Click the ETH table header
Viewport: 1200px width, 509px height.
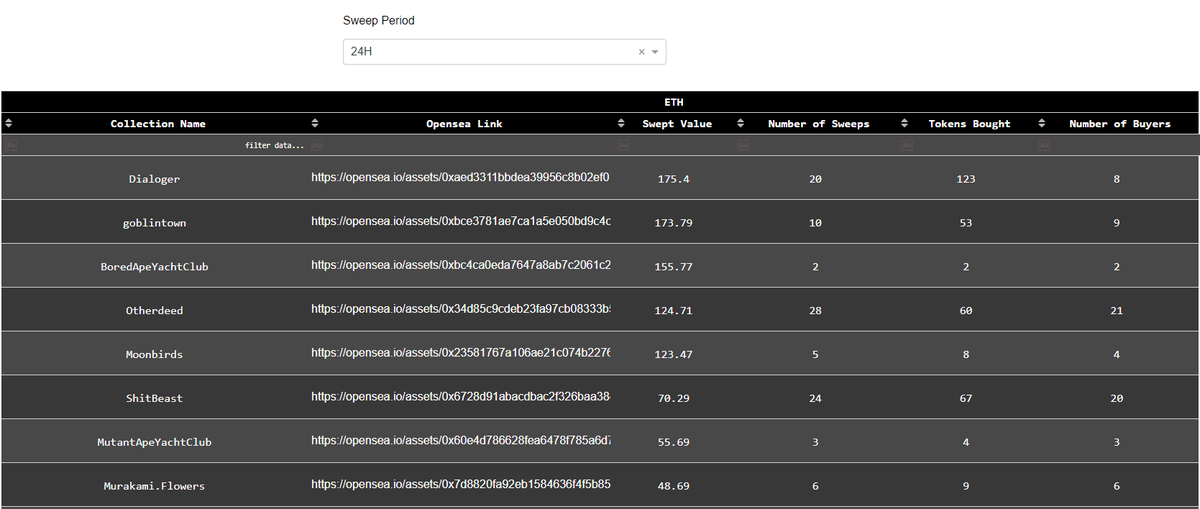coord(674,102)
